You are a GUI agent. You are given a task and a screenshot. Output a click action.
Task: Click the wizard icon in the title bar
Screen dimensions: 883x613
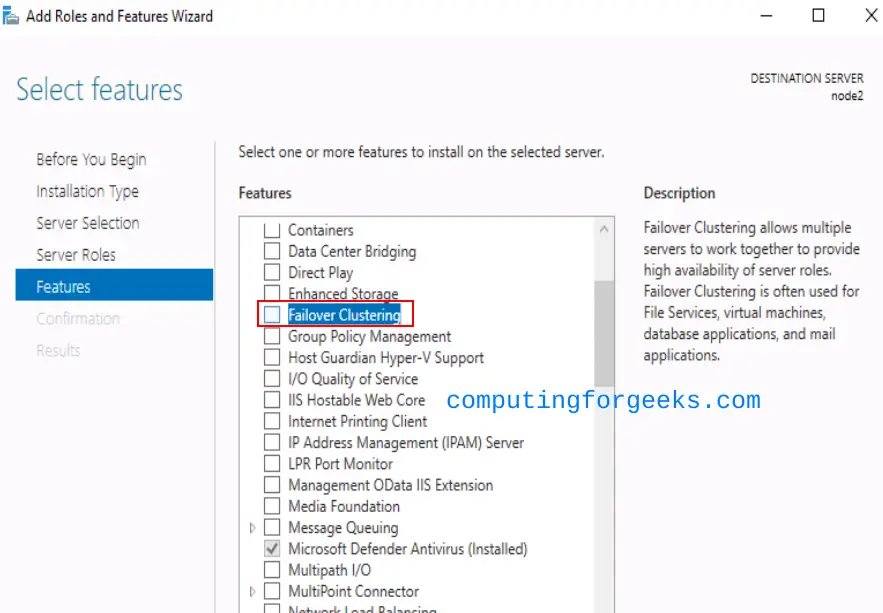click(11, 16)
